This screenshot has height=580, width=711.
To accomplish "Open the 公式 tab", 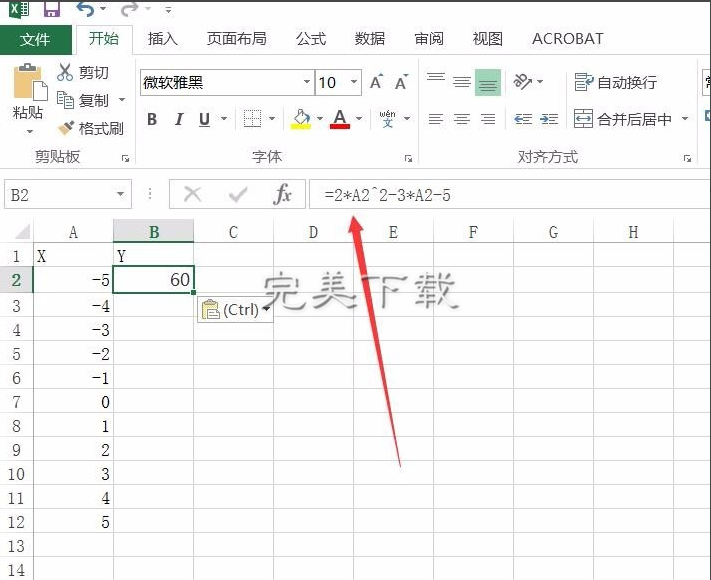I will (311, 39).
